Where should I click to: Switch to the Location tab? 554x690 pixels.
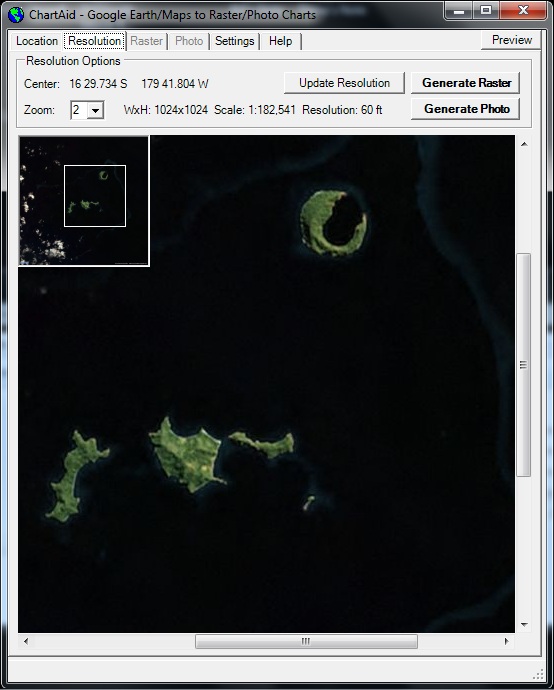pyautogui.click(x=37, y=41)
